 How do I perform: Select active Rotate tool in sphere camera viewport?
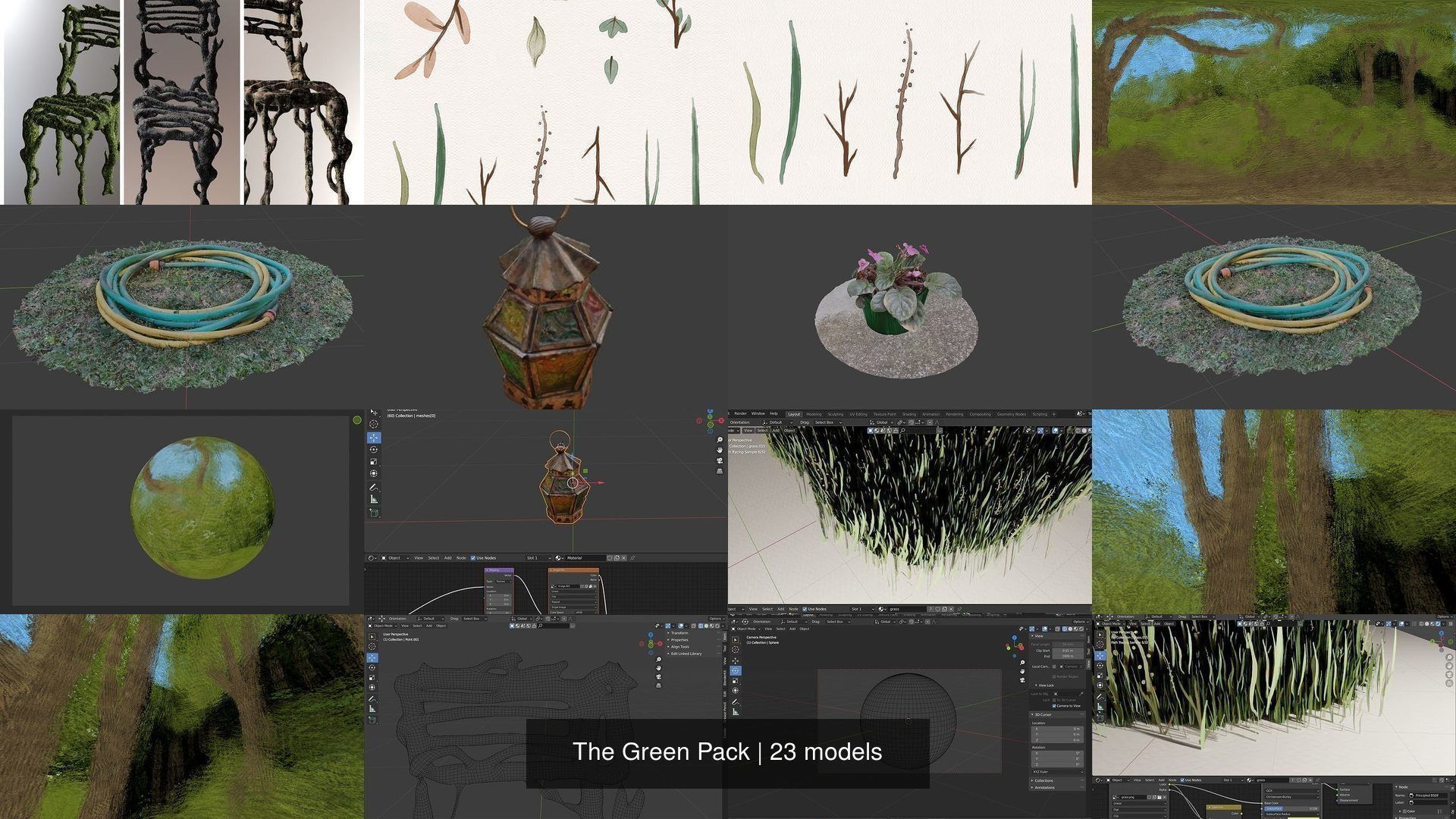tap(736, 670)
